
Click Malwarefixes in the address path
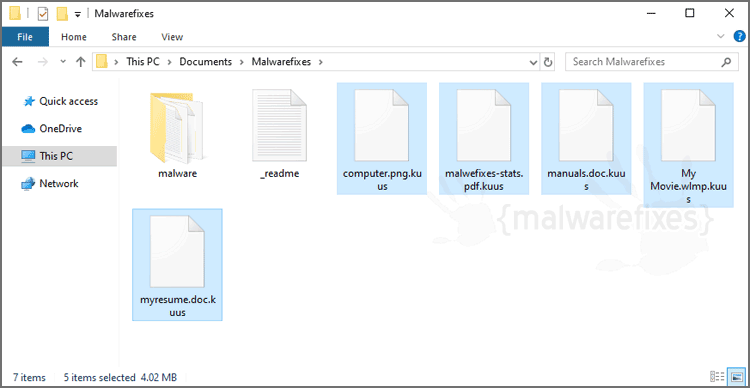click(281, 62)
